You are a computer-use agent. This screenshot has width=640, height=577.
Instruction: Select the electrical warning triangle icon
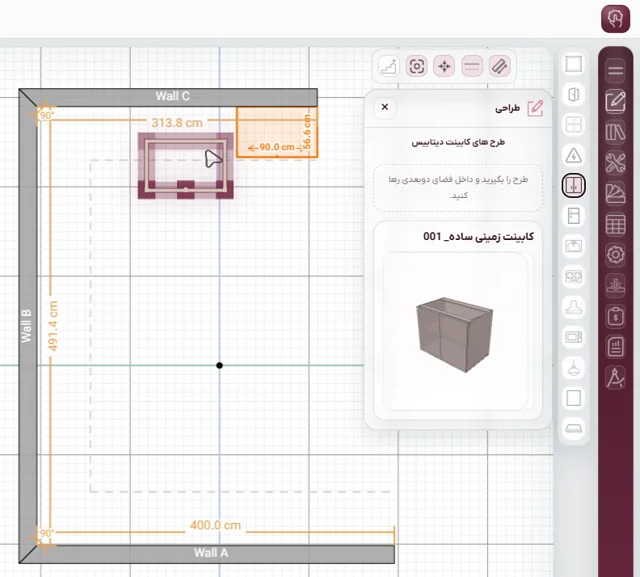[x=573, y=155]
